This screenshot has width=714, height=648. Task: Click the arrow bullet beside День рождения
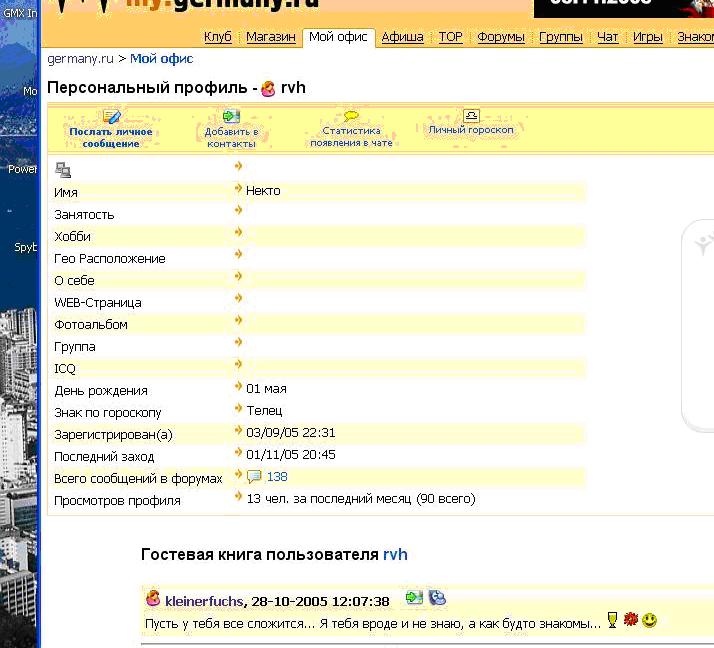(x=238, y=386)
